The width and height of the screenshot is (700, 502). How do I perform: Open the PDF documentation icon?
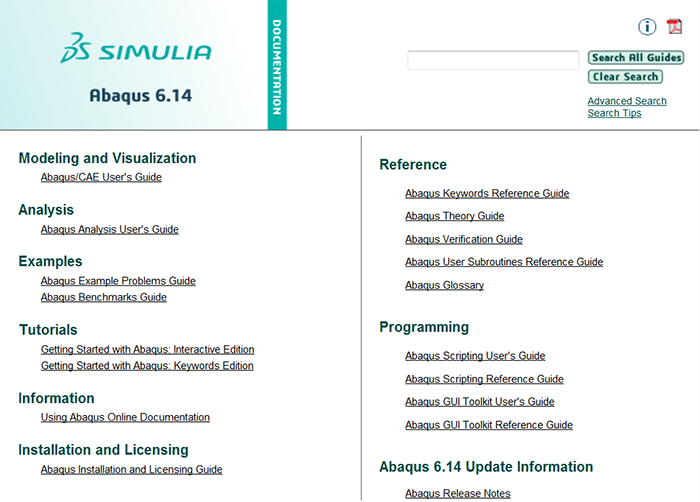675,27
